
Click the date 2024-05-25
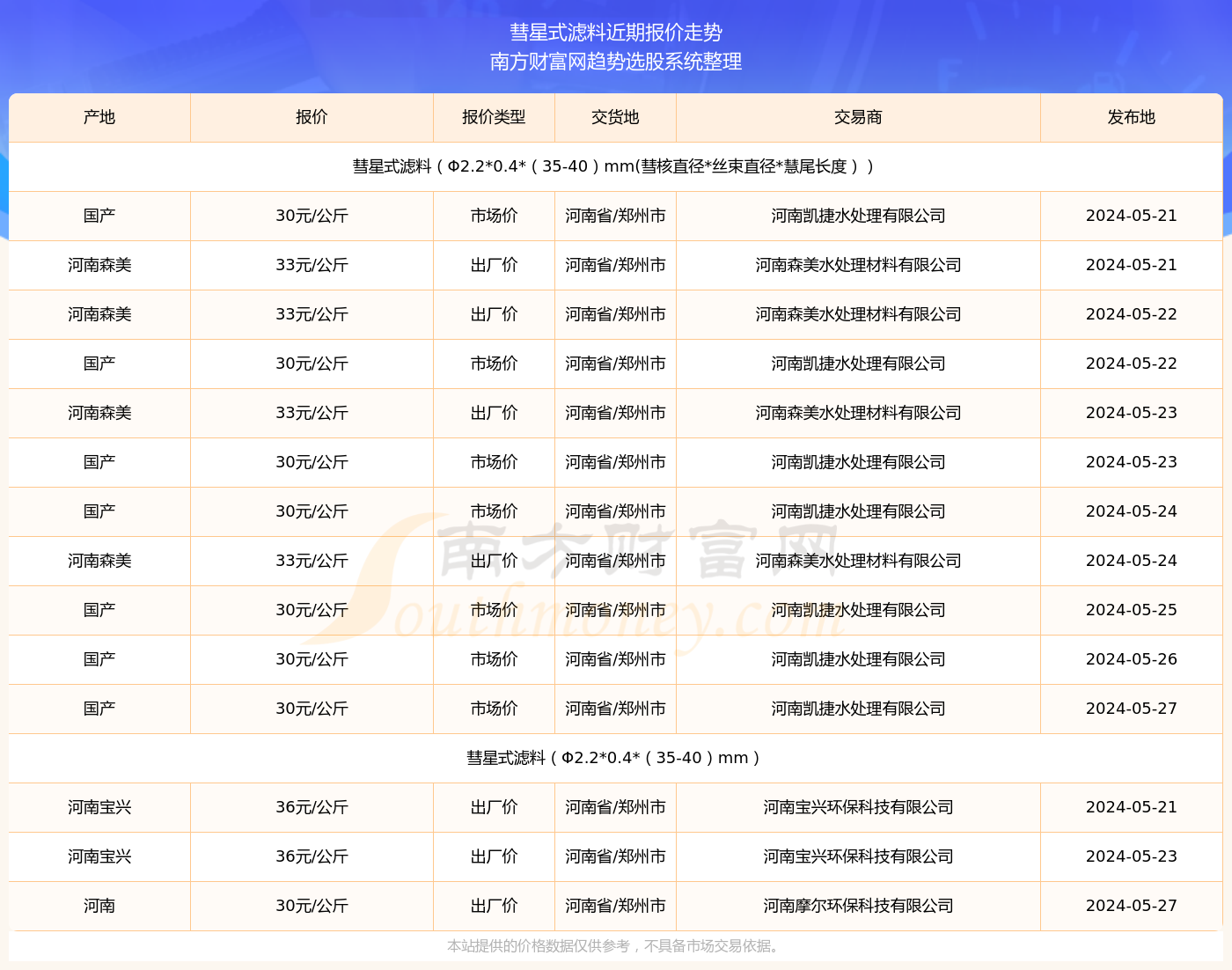[1131, 610]
